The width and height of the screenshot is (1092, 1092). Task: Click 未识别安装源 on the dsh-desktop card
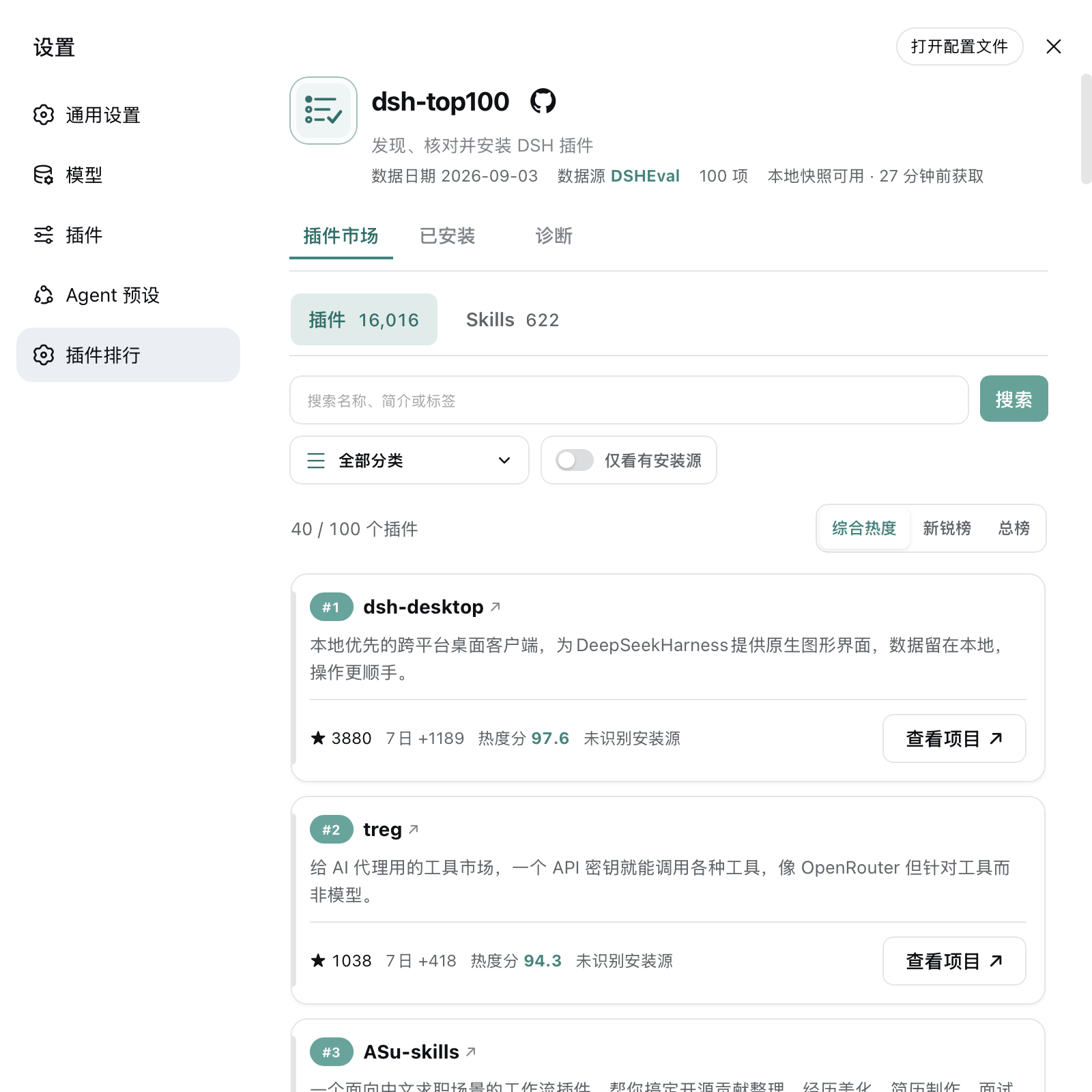632,738
